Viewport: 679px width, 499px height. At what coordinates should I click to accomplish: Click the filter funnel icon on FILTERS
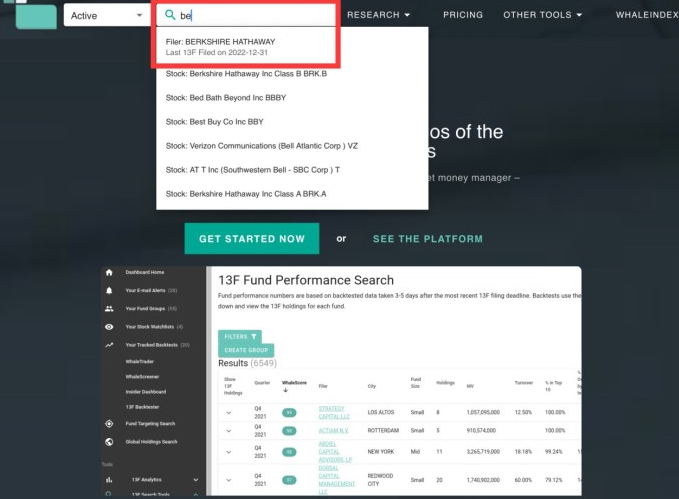coord(254,337)
